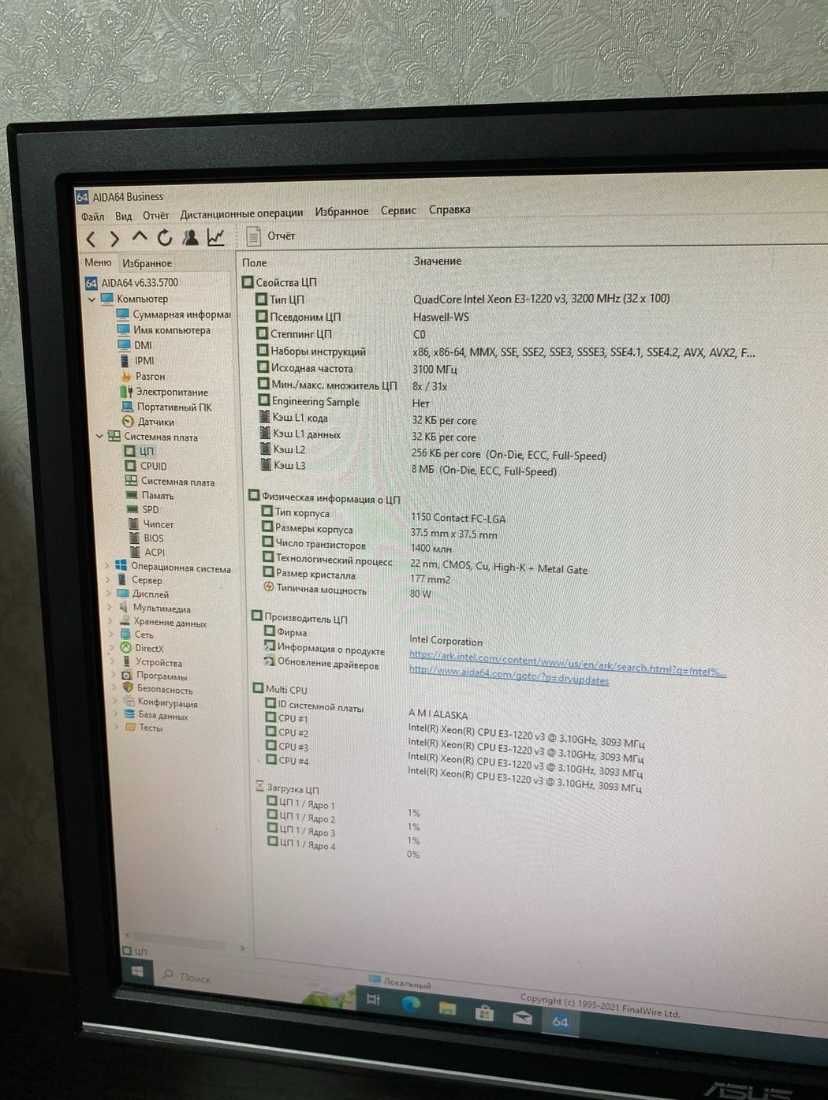The height and width of the screenshot is (1100, 828).
Task: Open the Портативный ПК item
Action: [166, 407]
